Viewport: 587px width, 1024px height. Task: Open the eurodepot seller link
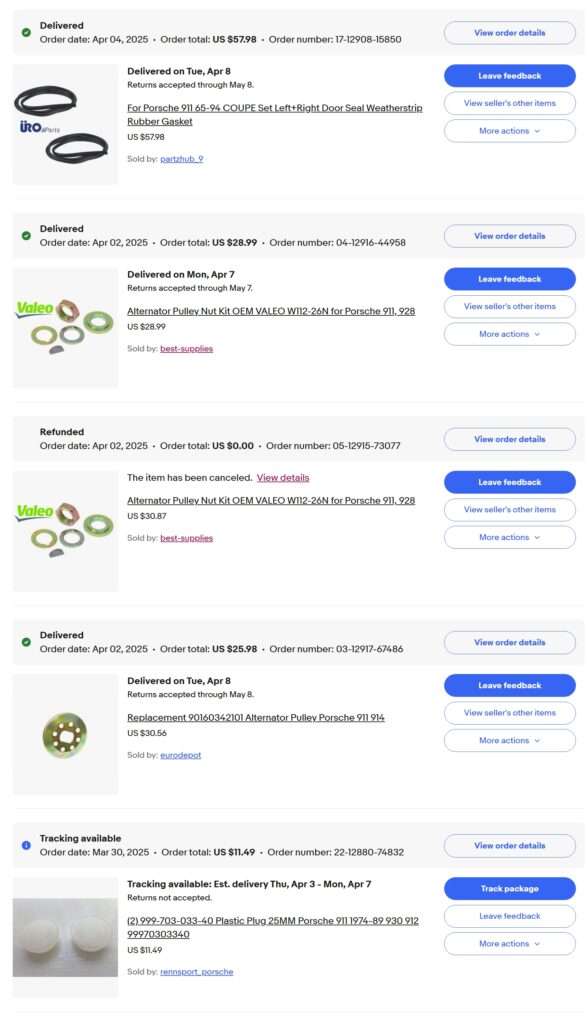tap(181, 755)
